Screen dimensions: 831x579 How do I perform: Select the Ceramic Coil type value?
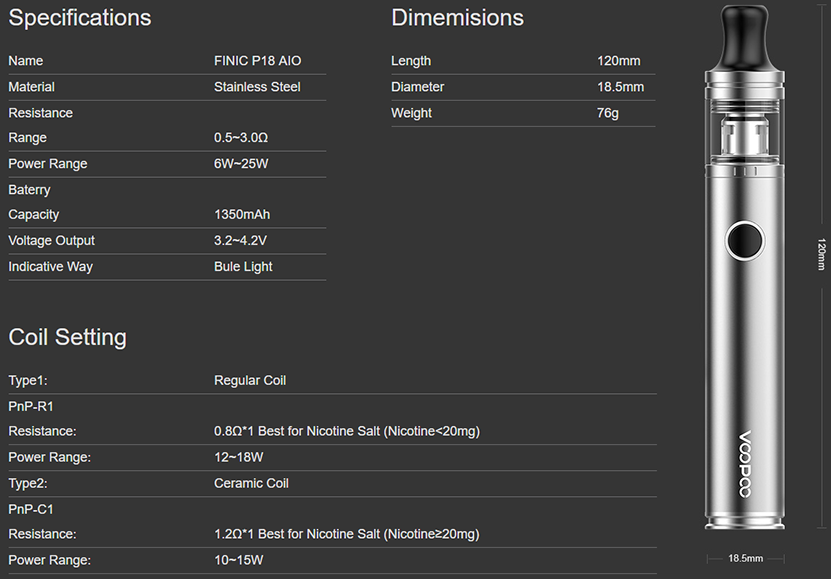coord(251,483)
